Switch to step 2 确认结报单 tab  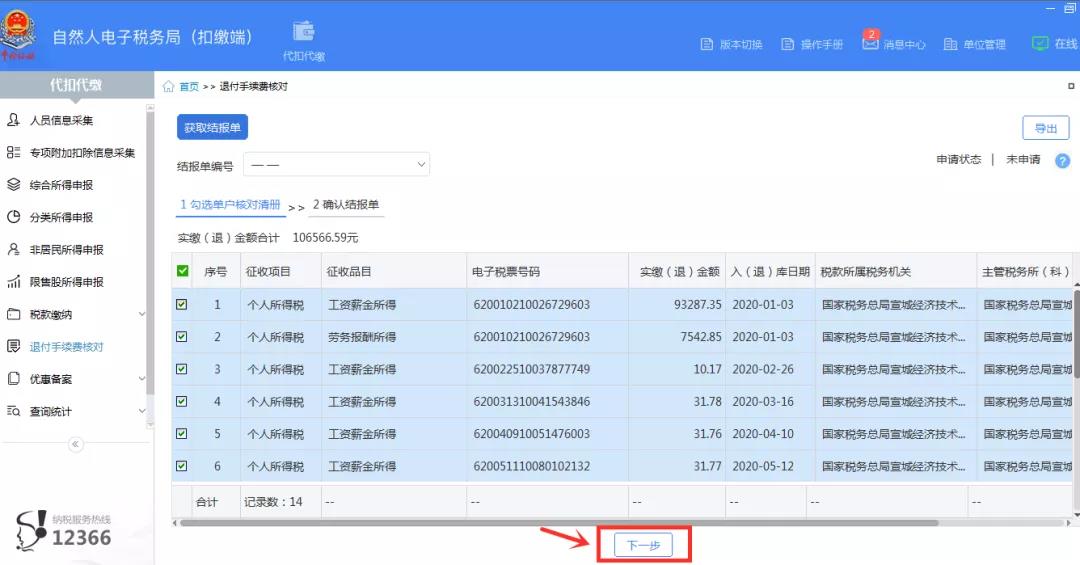(x=346, y=205)
